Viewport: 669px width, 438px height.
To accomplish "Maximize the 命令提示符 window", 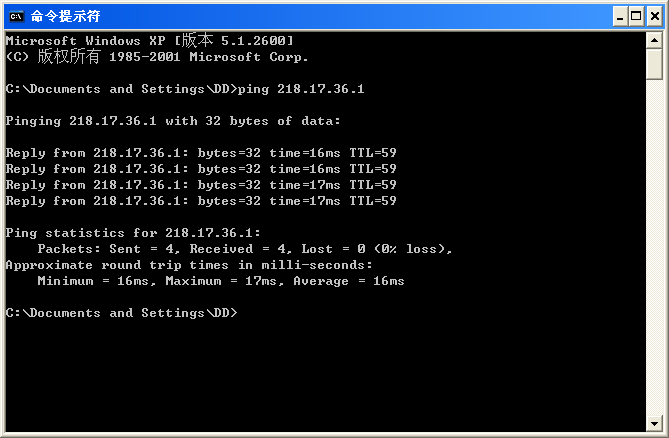I will [636, 17].
